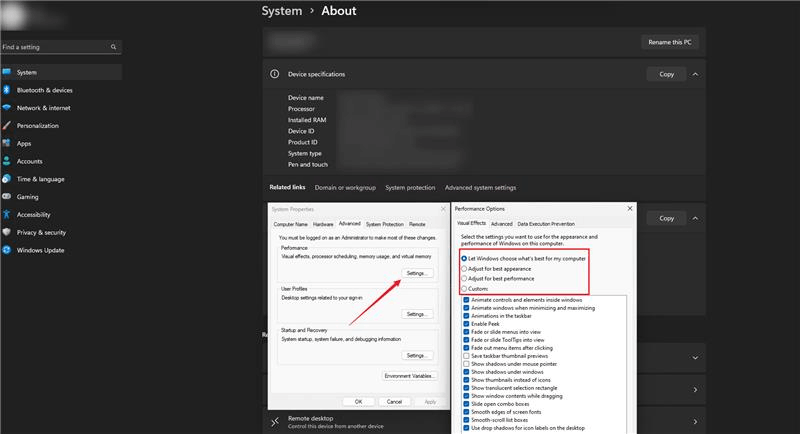This screenshot has width=800, height=434.
Task: Toggle Show shadows under windows
Action: (466, 372)
